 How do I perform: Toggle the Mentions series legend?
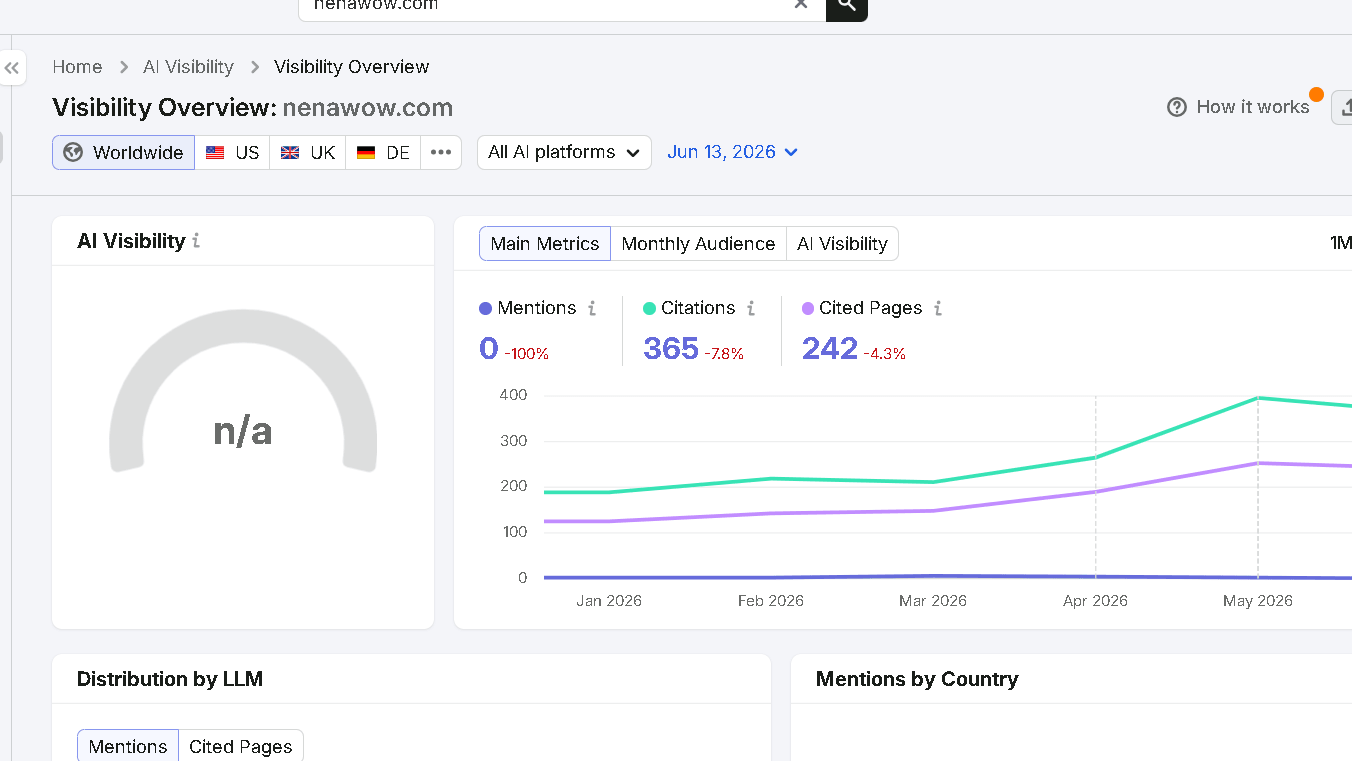point(528,308)
